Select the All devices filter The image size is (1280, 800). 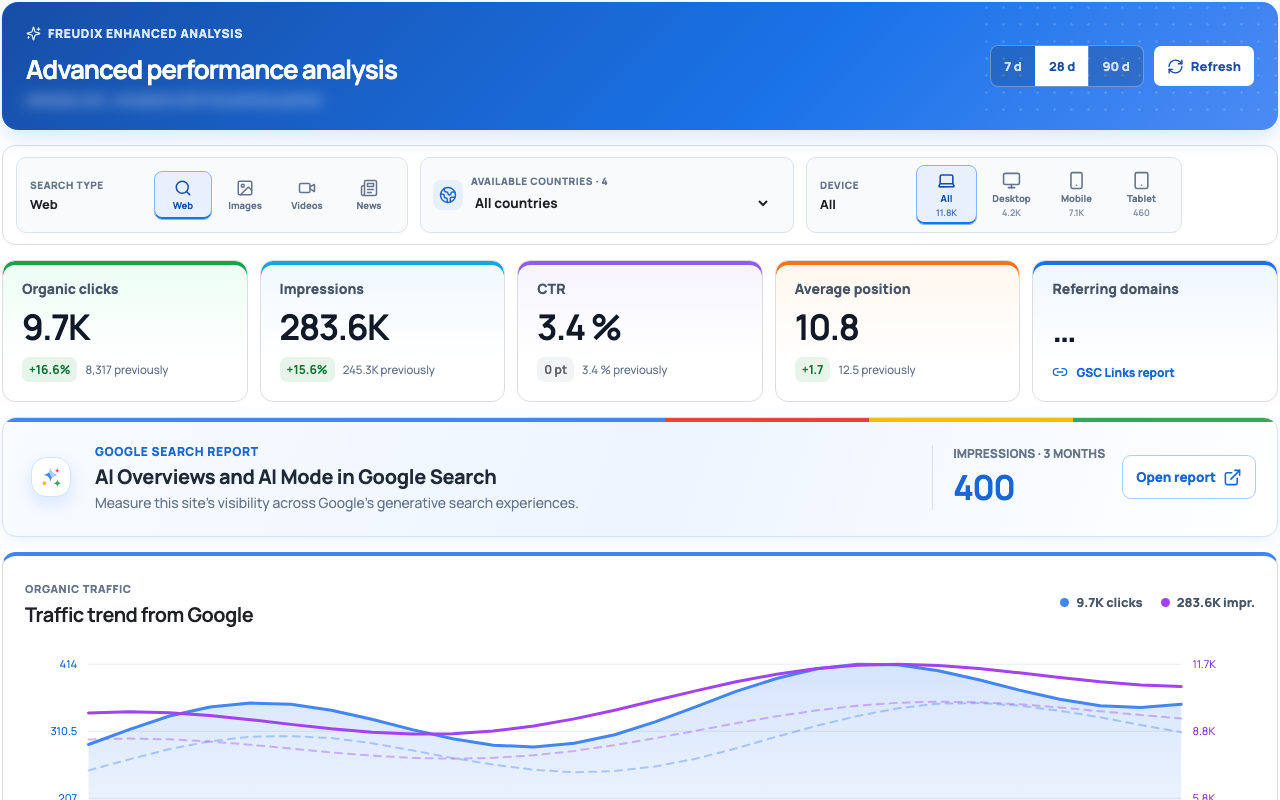pos(946,195)
